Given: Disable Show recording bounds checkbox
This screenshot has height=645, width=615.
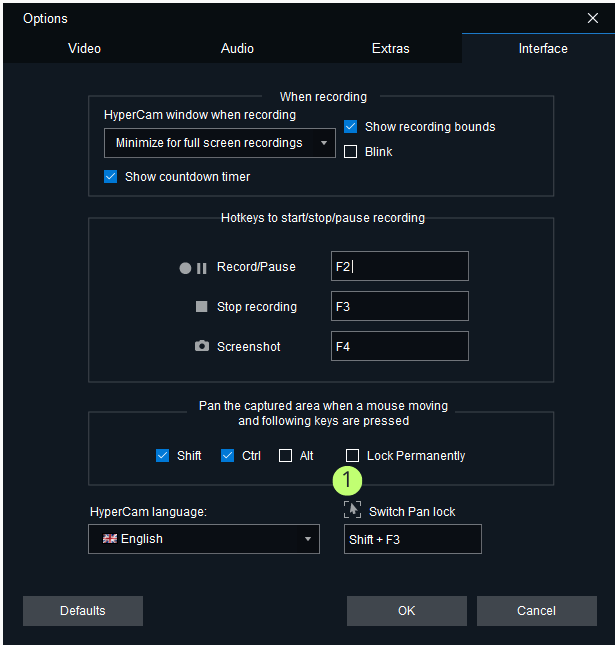Looking at the screenshot, I should 350,127.
